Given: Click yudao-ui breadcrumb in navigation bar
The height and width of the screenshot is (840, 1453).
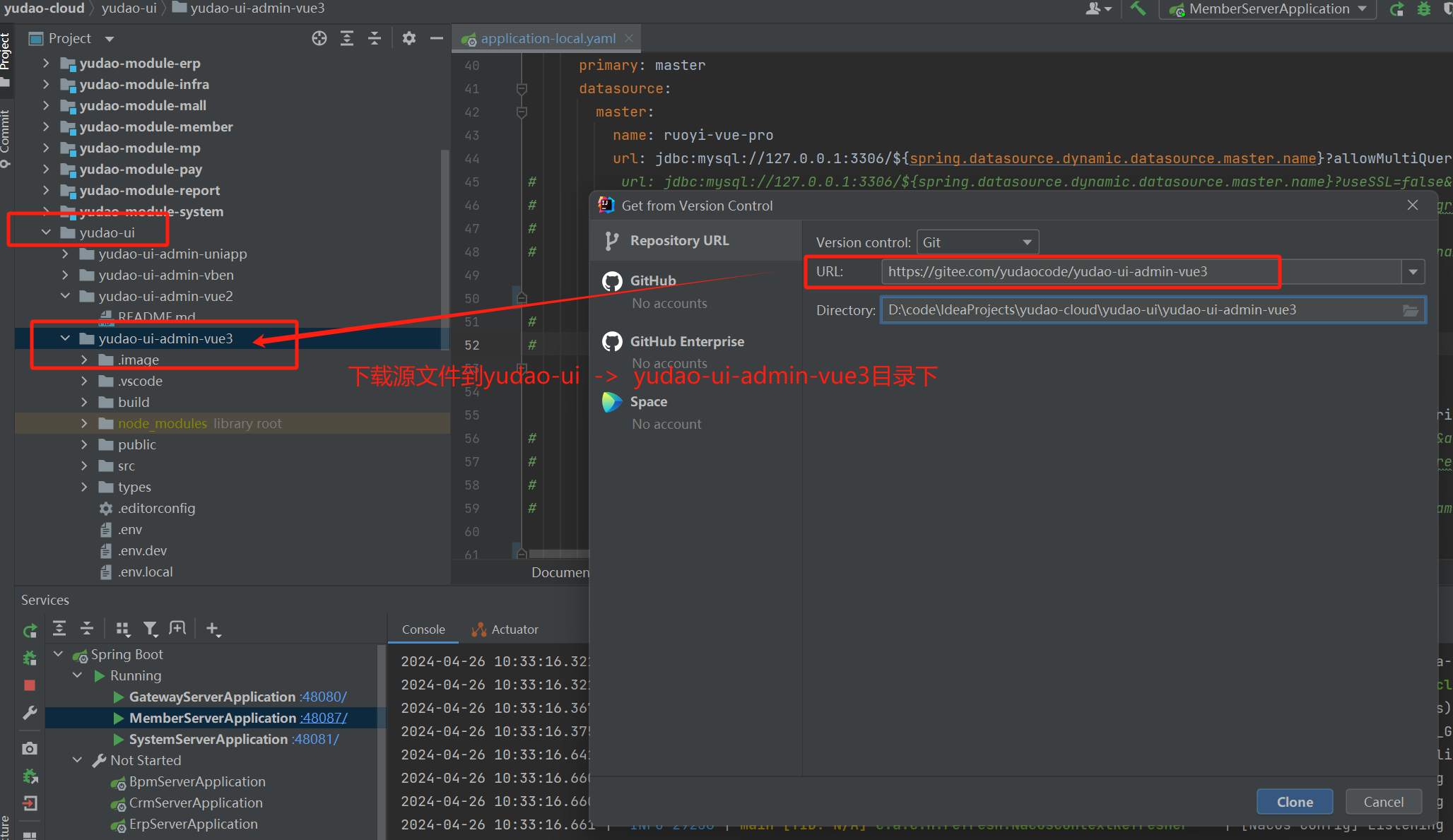Looking at the screenshot, I should coord(129,8).
